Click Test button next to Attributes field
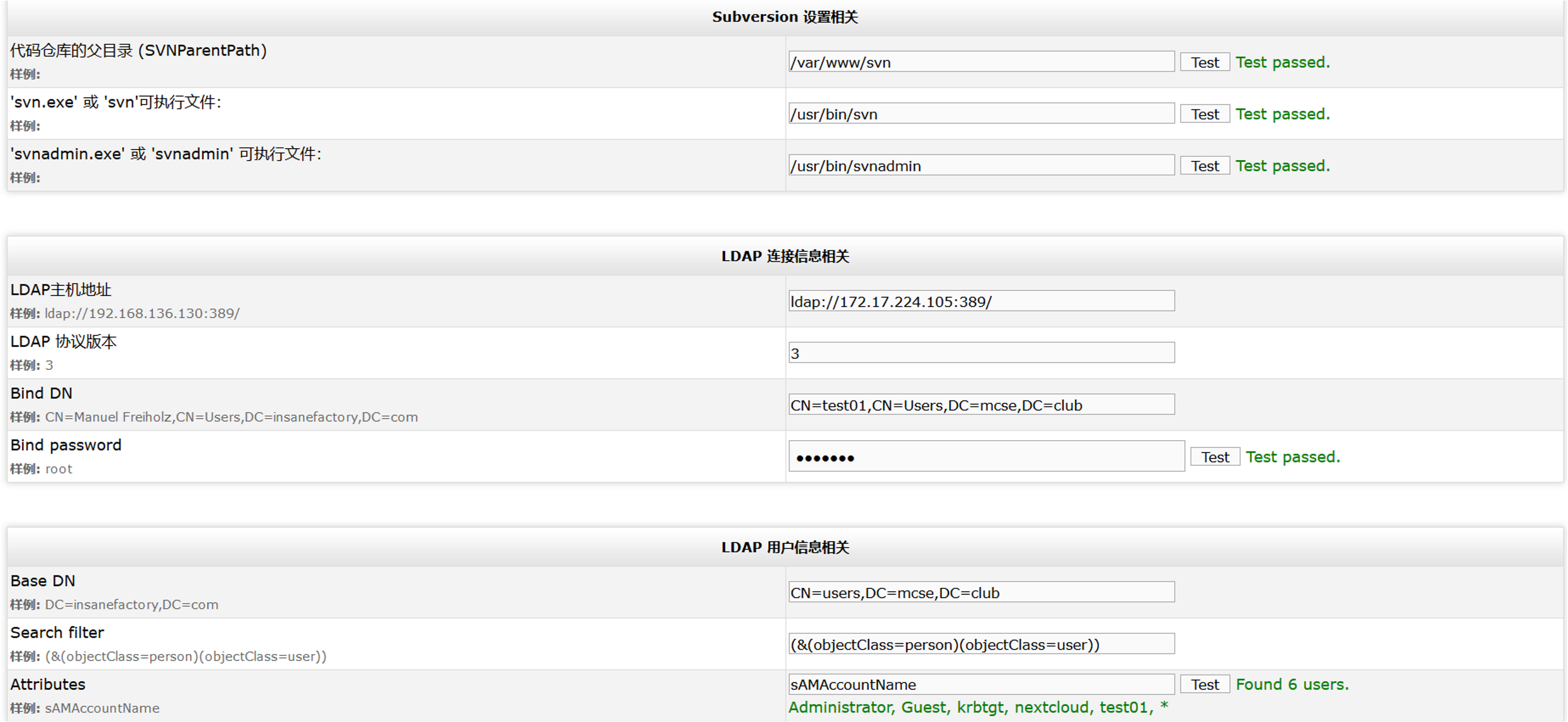This screenshot has height=722, width=1568. [x=1205, y=684]
